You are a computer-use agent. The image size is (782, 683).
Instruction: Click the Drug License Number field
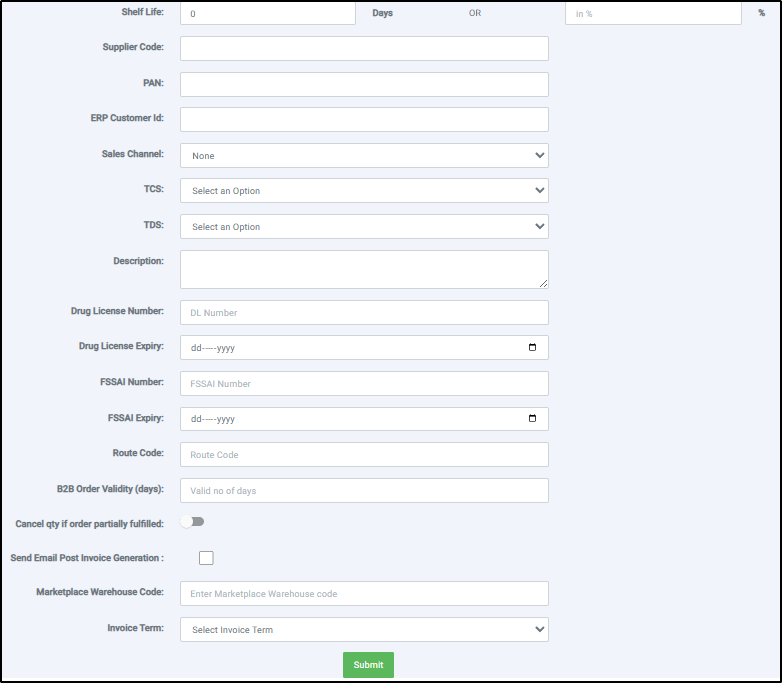click(364, 313)
